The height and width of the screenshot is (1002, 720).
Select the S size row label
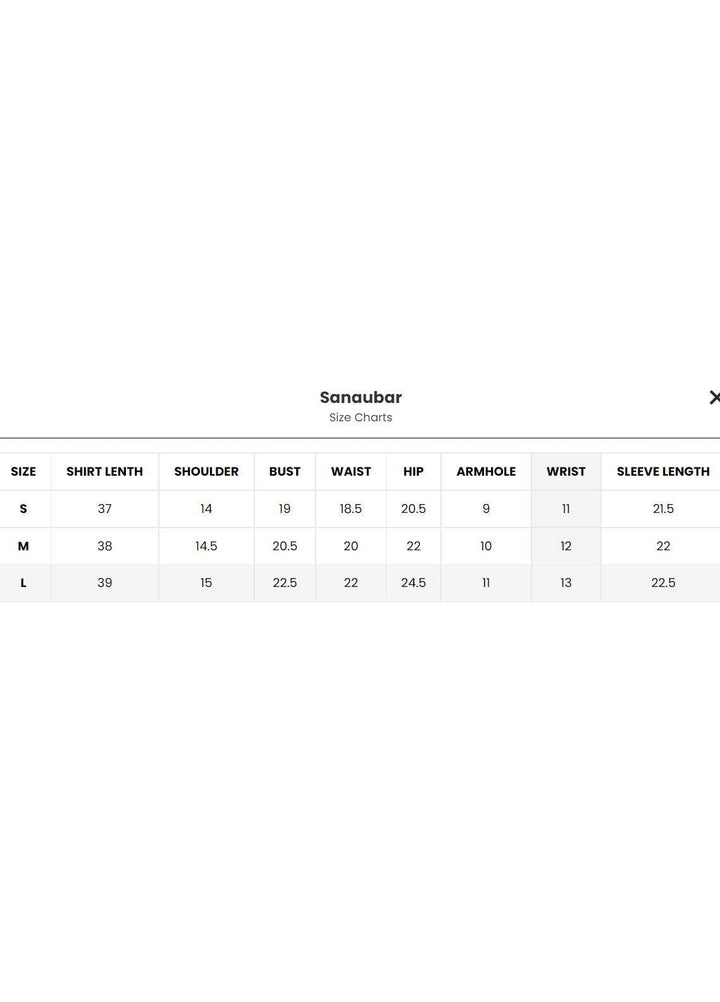(x=23, y=509)
